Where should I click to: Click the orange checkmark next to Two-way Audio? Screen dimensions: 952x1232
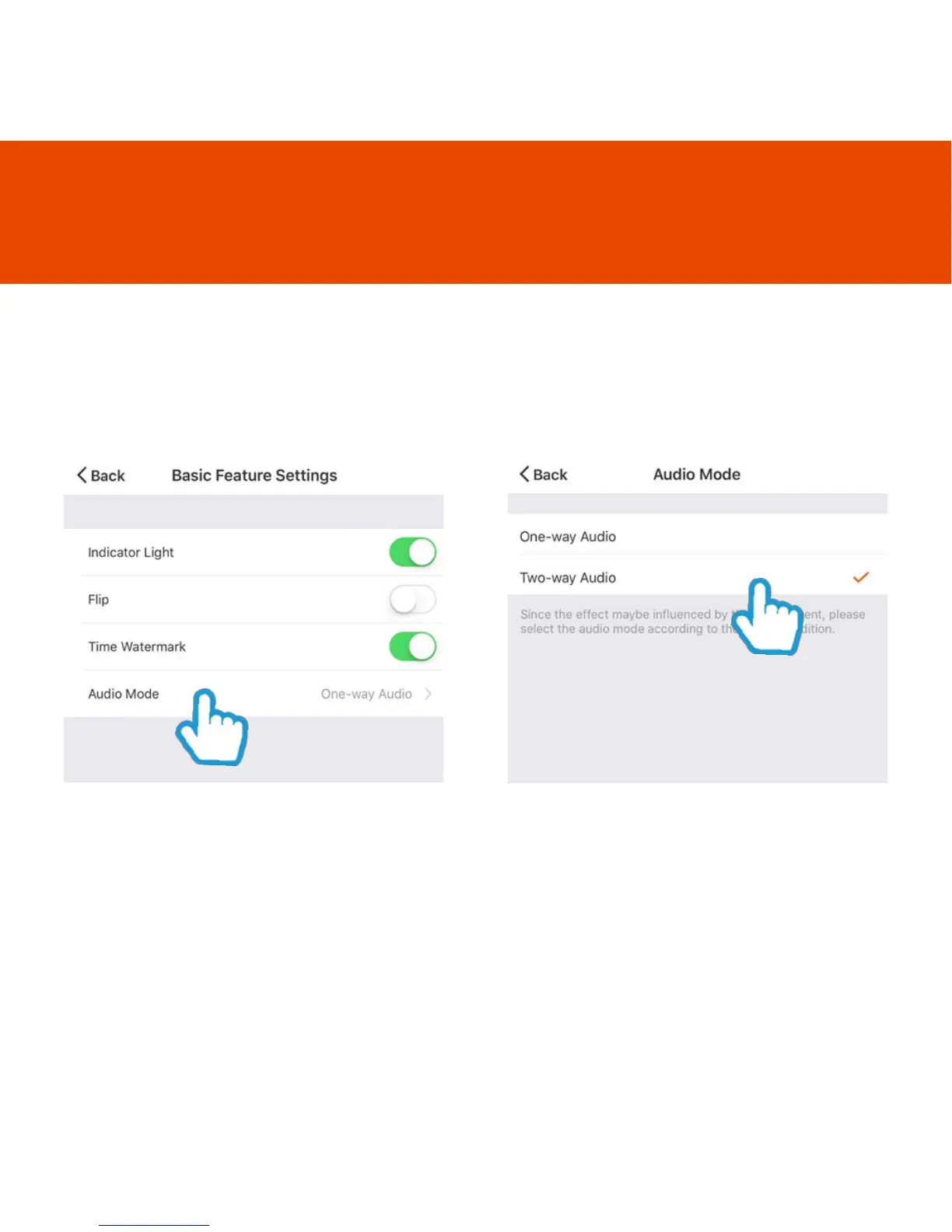click(x=860, y=577)
